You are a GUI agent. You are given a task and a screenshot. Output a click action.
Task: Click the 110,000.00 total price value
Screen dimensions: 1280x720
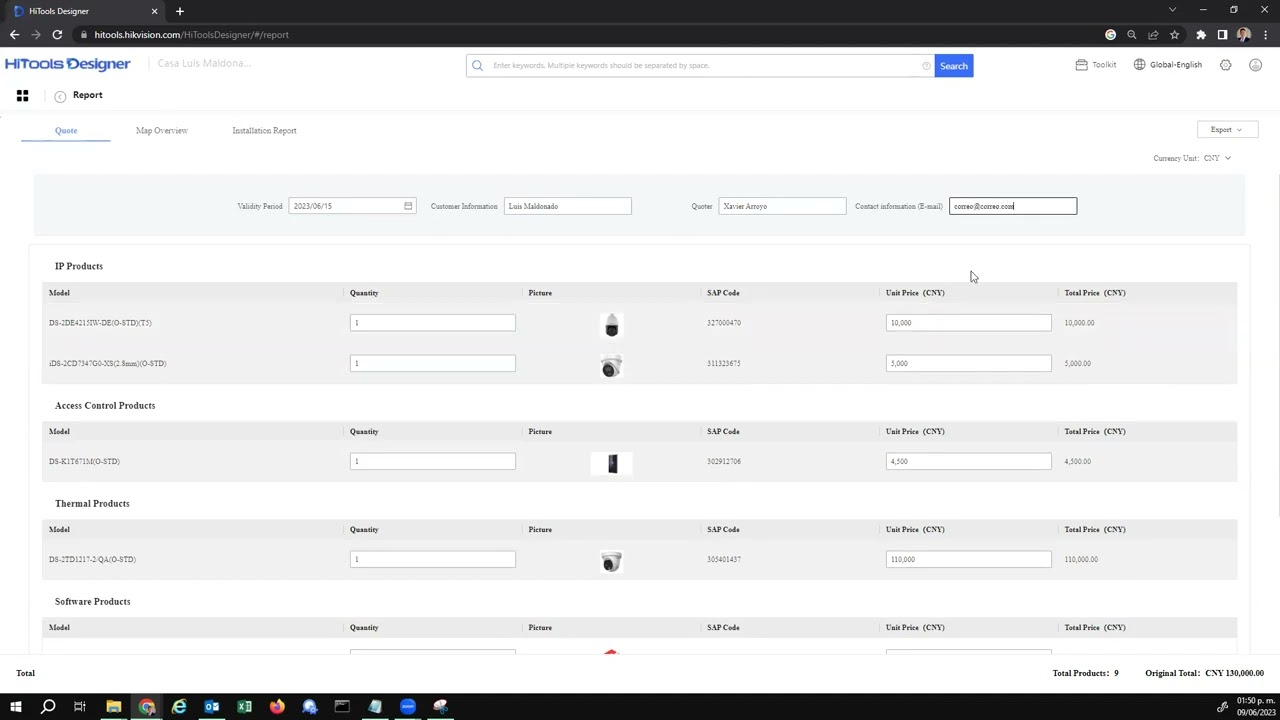tap(1081, 559)
